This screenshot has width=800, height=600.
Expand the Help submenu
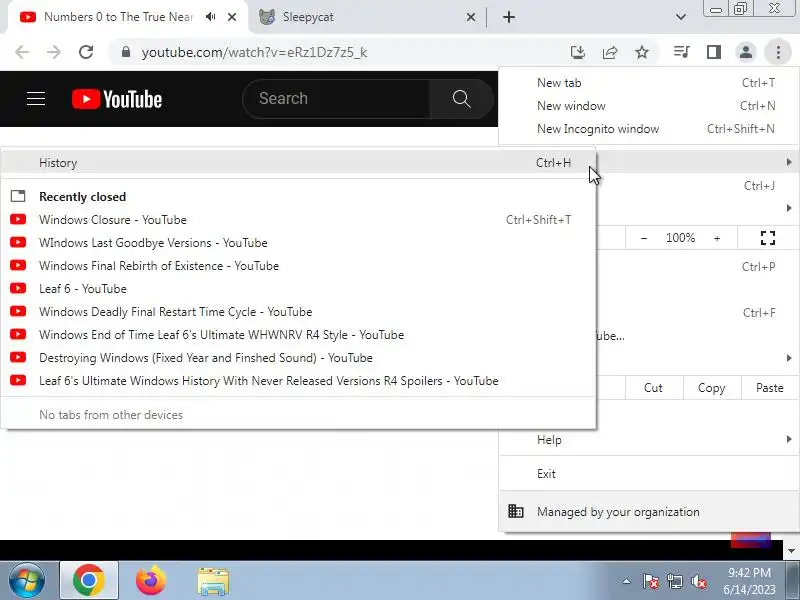(x=649, y=440)
